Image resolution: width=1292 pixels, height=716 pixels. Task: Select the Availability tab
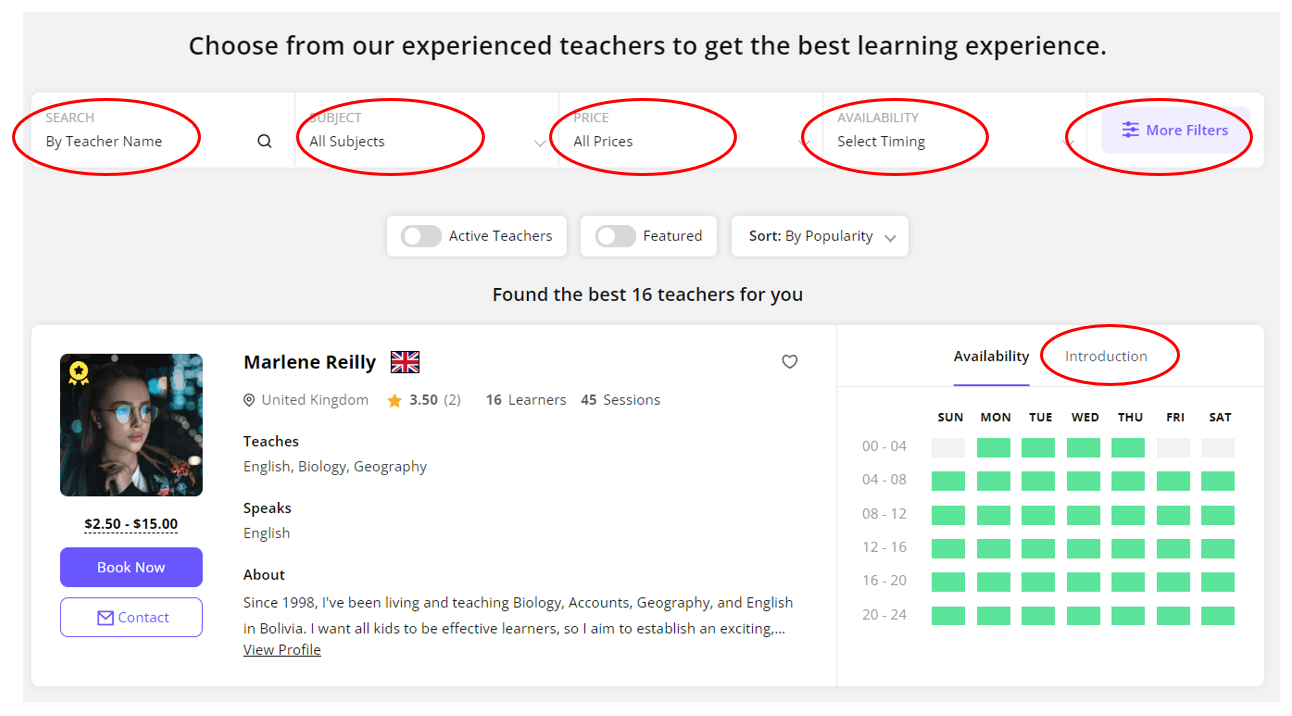pyautogui.click(x=991, y=356)
